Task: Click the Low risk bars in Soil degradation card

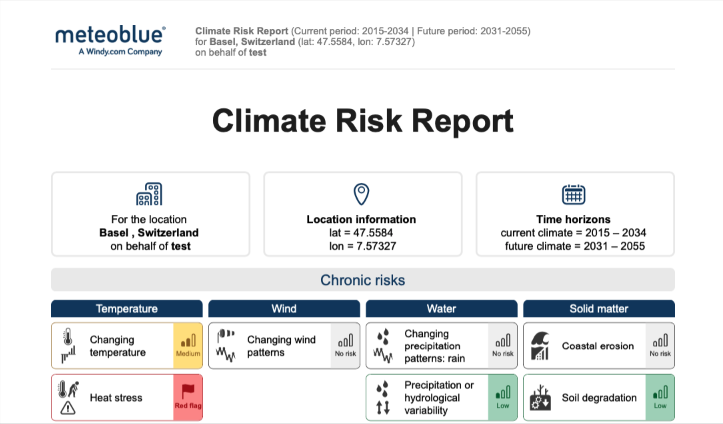Action: pos(660,393)
